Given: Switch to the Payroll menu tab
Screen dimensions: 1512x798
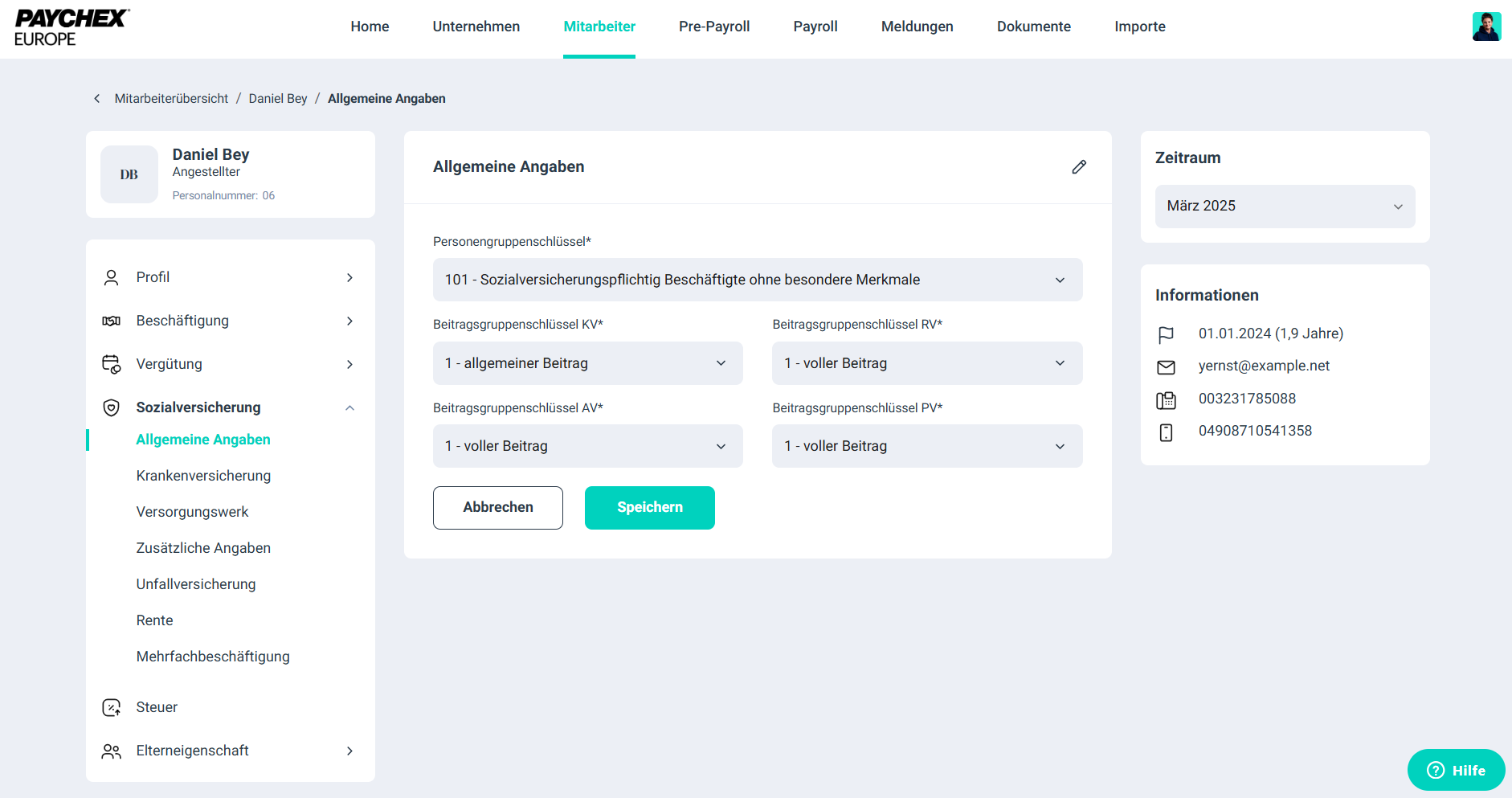Looking at the screenshot, I should pyautogui.click(x=815, y=27).
